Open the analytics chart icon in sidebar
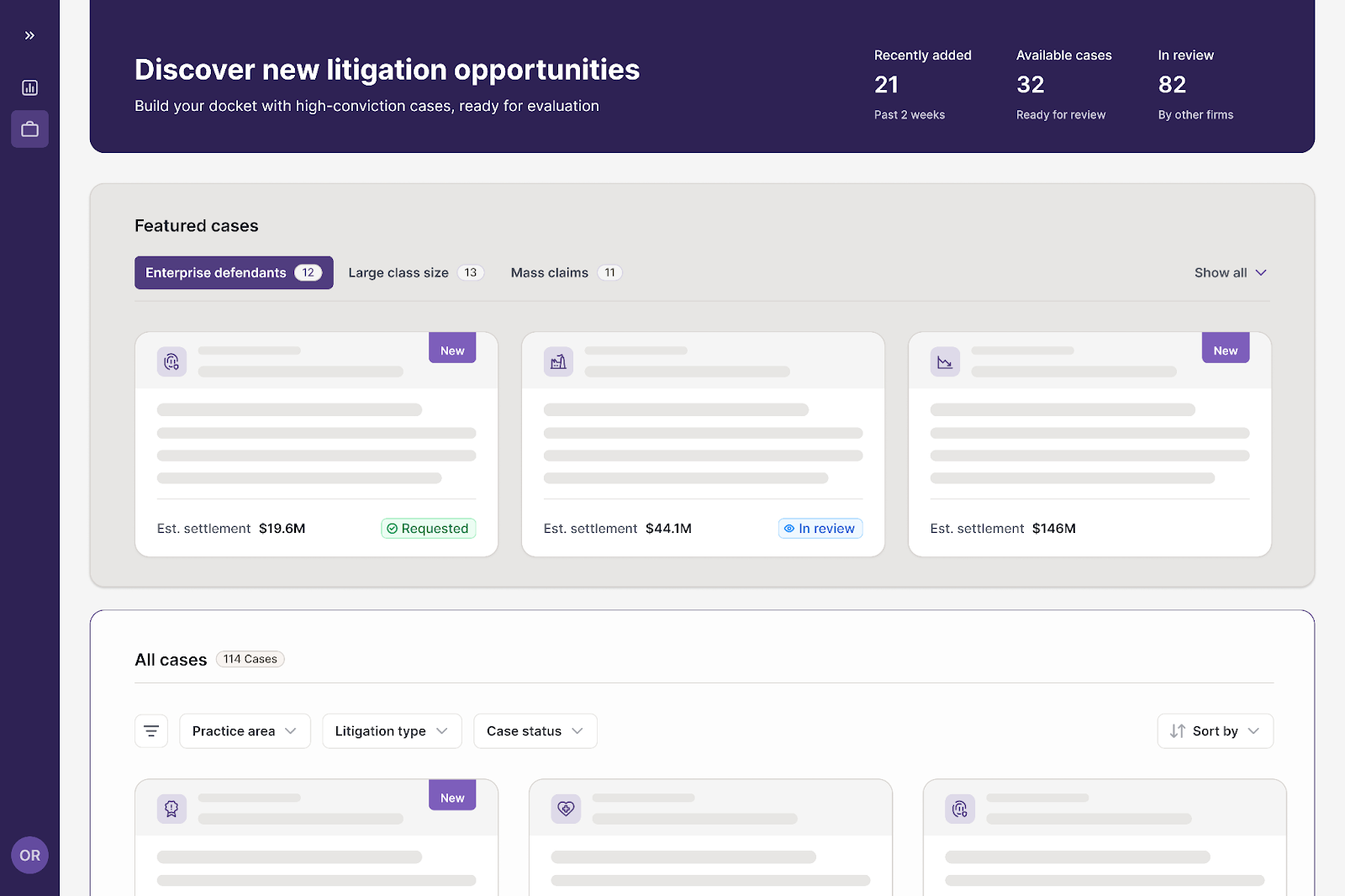 point(29,87)
